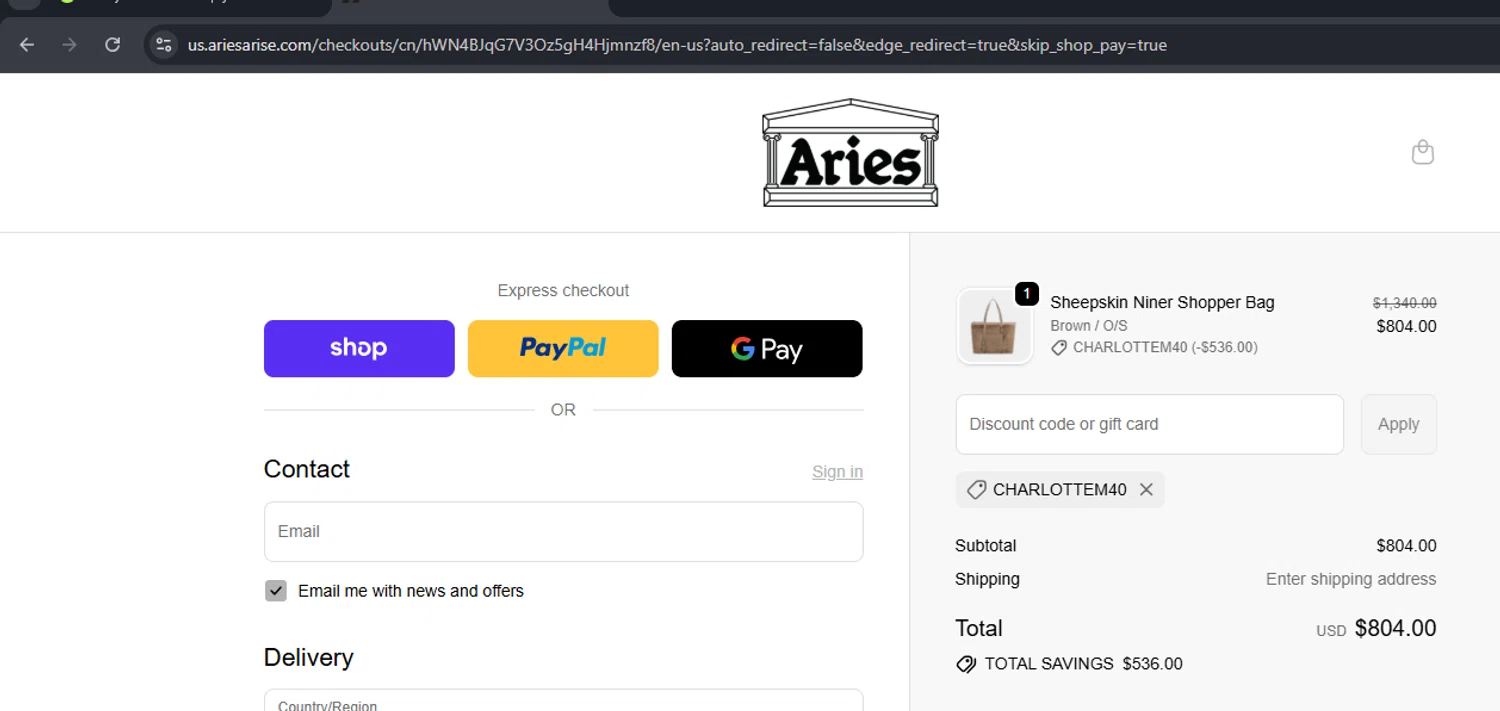This screenshot has height=711, width=1500.
Task: Click the Sign in link
Action: pyautogui.click(x=837, y=472)
